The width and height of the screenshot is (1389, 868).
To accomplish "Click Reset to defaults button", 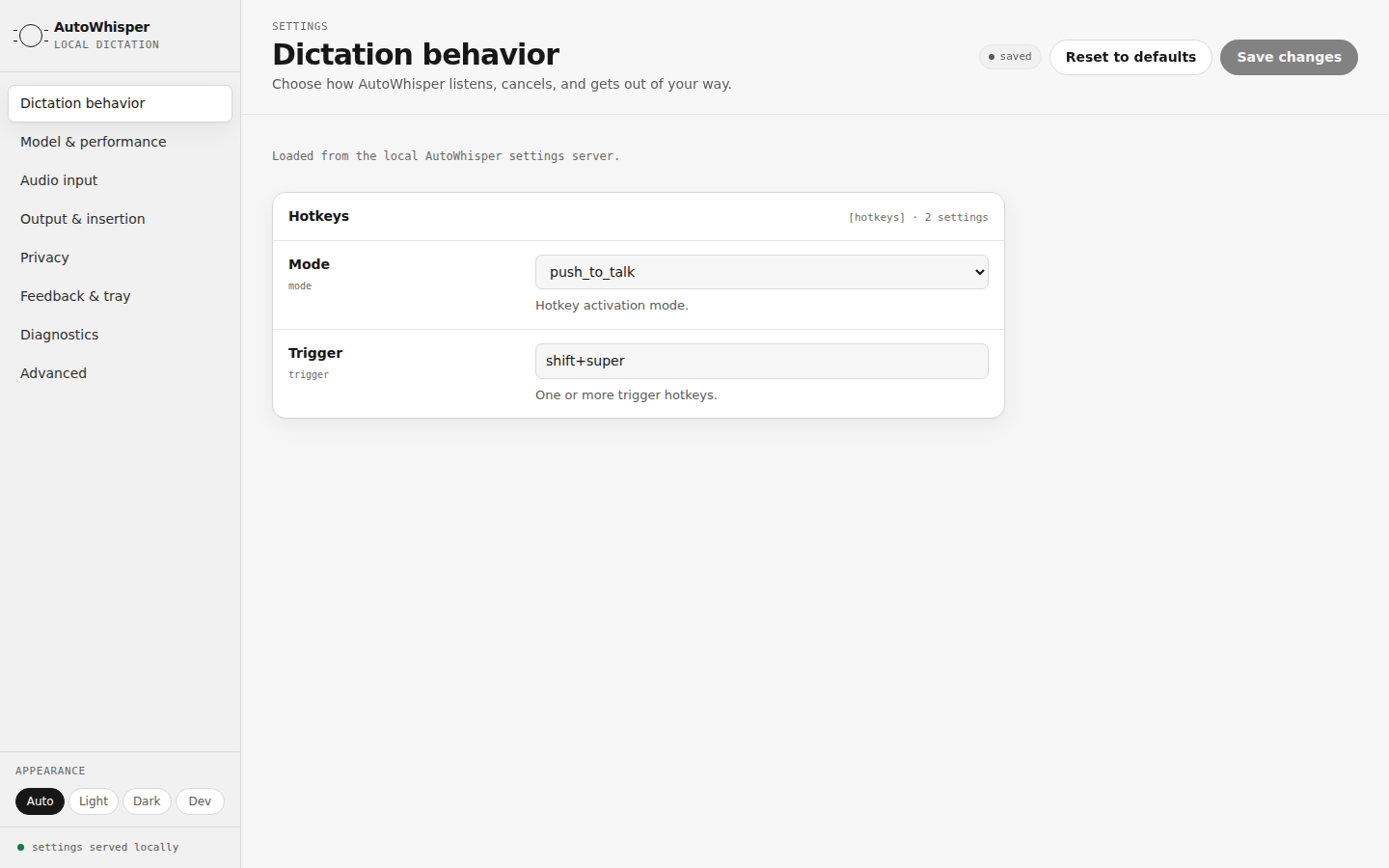I will click(1130, 57).
